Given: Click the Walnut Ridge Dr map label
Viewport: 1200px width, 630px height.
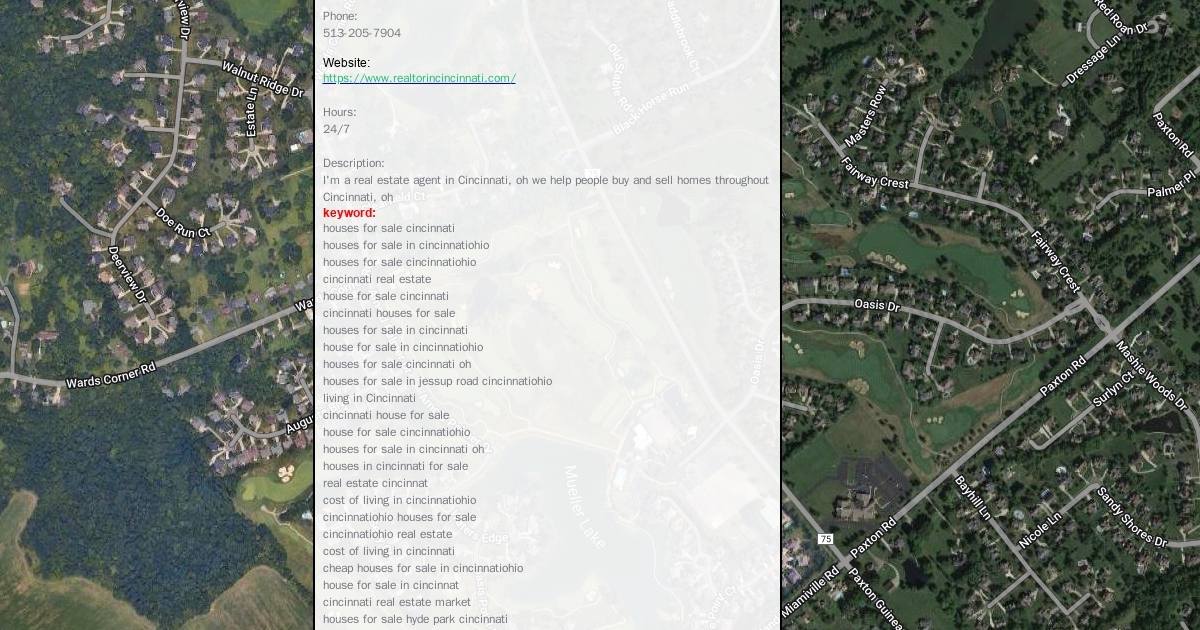Looking at the screenshot, I should point(262,79).
